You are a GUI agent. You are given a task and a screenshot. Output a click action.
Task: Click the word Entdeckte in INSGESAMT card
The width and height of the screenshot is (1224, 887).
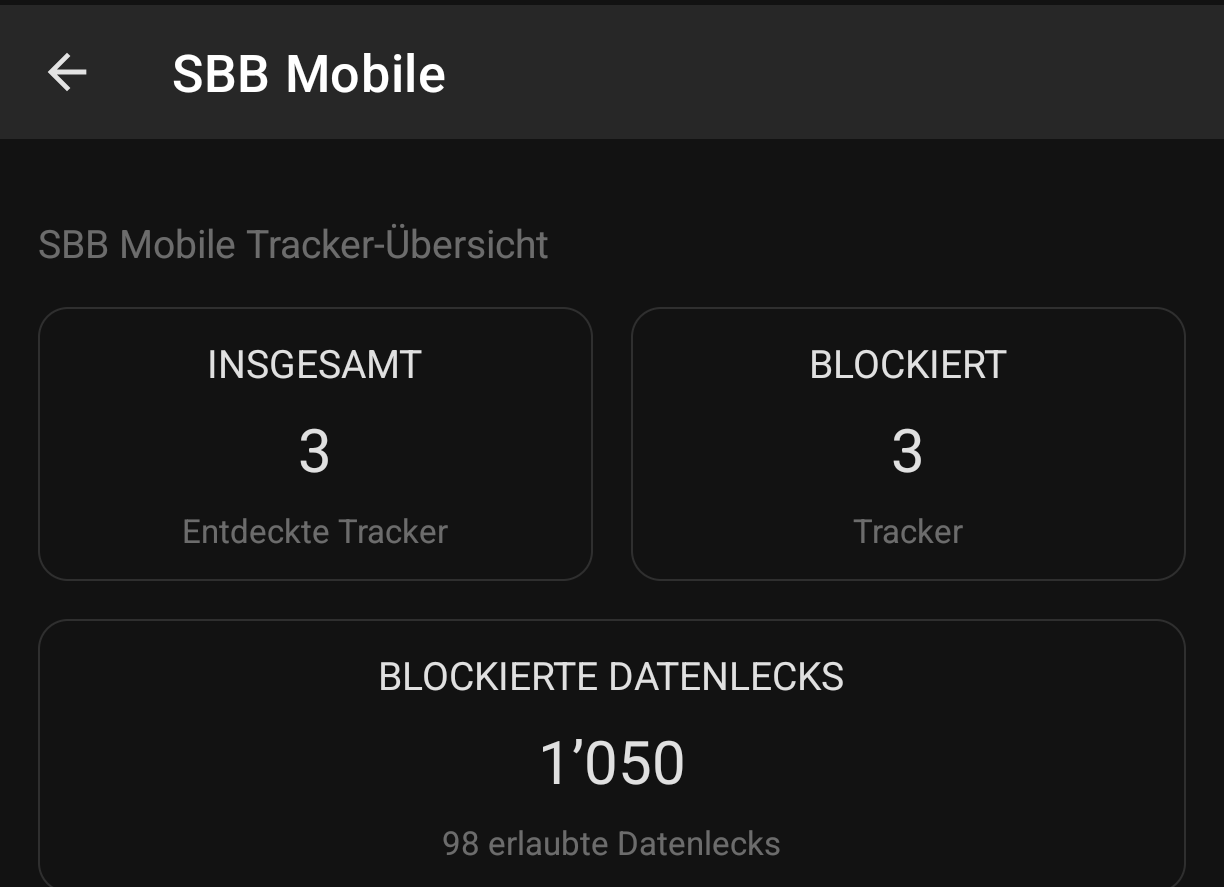tap(243, 531)
